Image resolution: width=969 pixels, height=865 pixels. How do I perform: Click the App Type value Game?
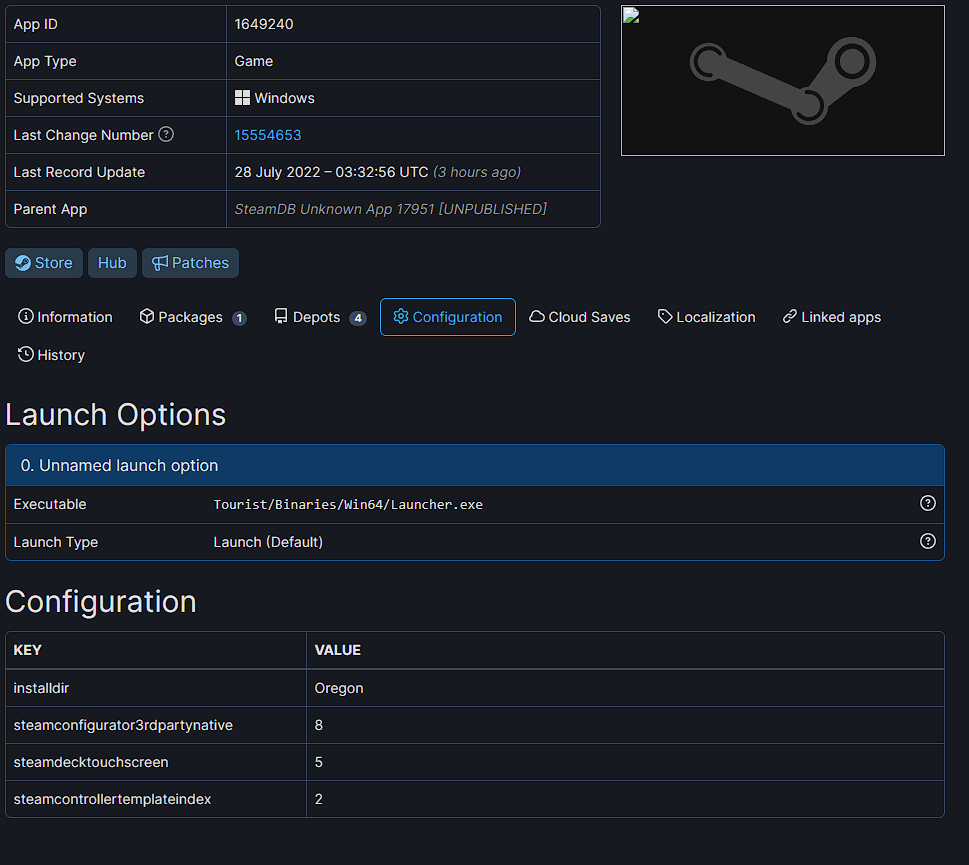pyautogui.click(x=253, y=61)
